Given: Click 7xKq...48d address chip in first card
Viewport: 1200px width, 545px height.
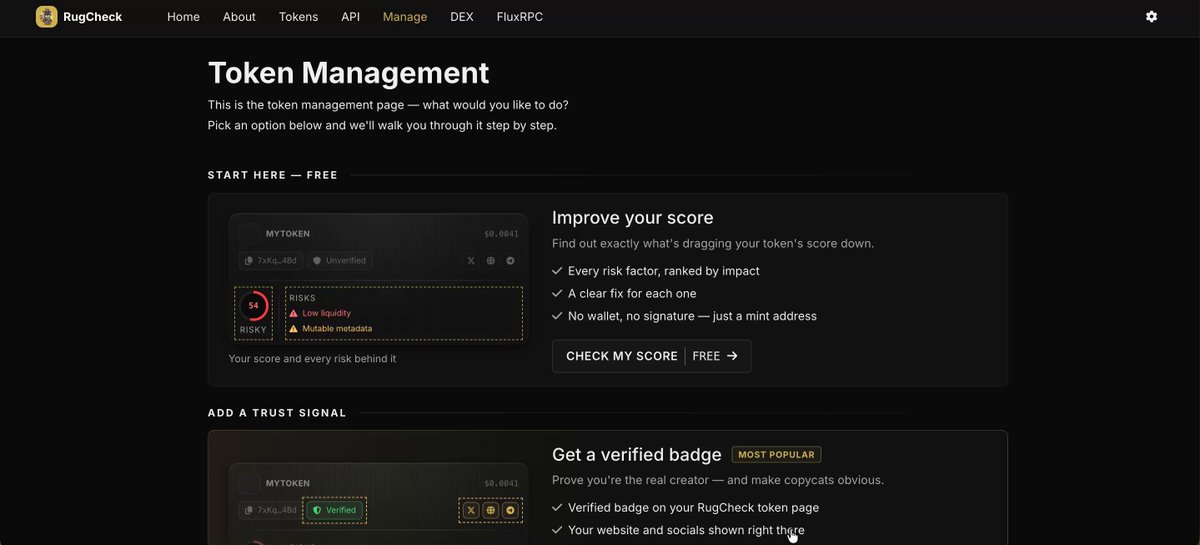Looking at the screenshot, I should click(270, 260).
